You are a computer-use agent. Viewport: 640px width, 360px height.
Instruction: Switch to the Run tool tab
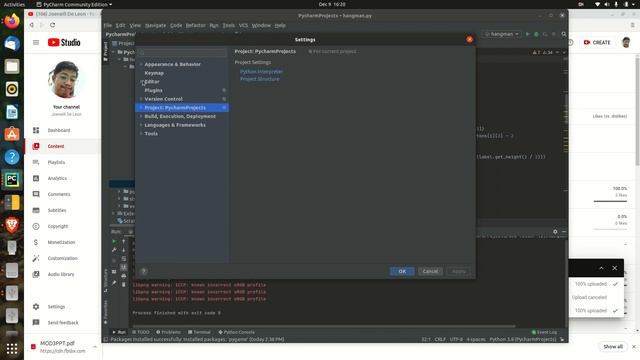point(119,332)
